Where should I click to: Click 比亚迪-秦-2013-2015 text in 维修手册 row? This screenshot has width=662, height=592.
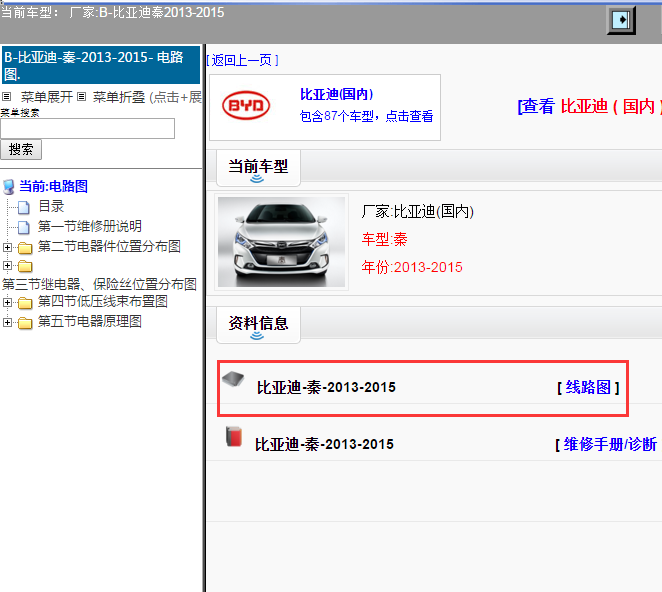point(324,444)
